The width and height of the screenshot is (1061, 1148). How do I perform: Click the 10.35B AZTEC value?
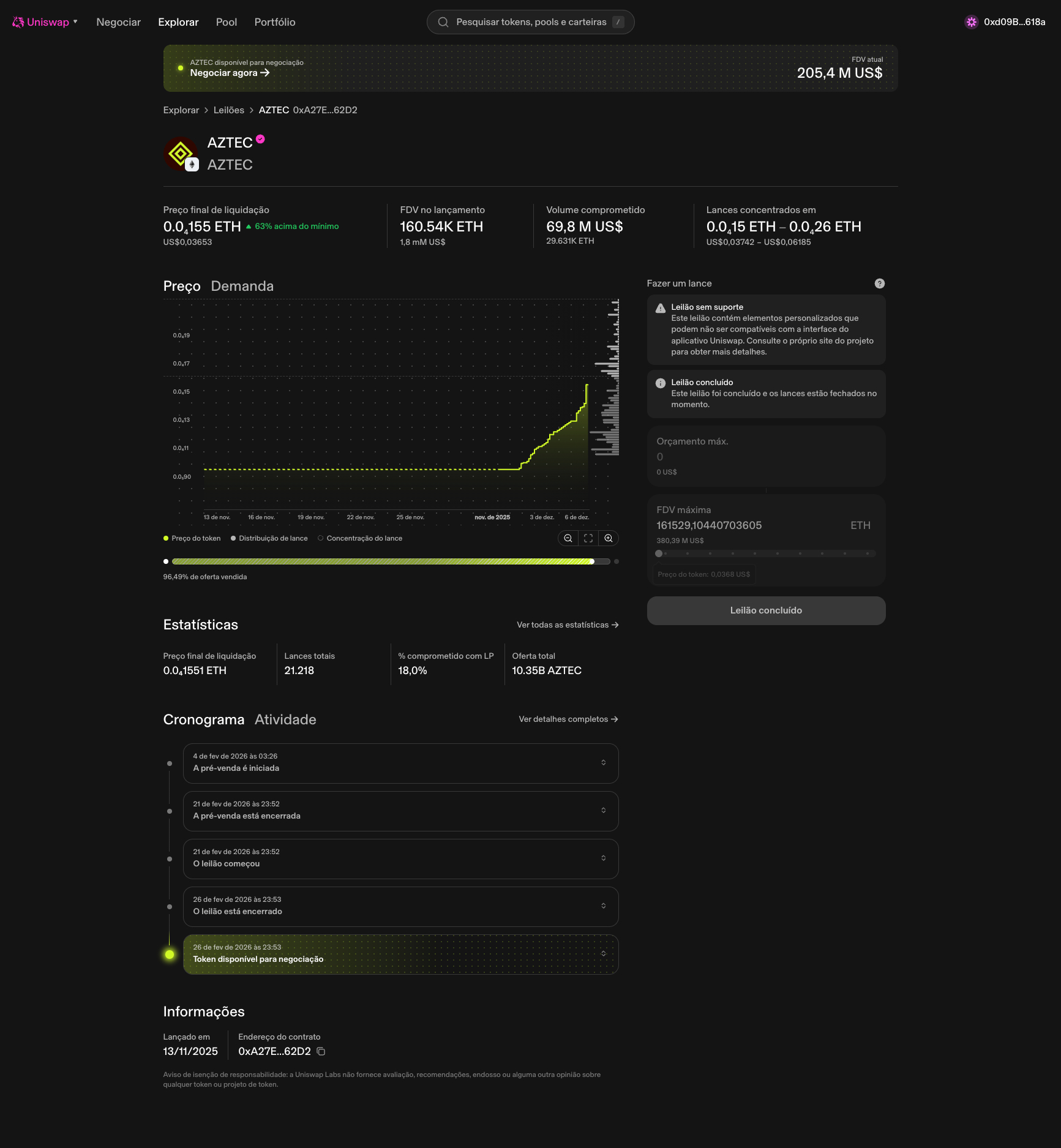tap(546, 670)
